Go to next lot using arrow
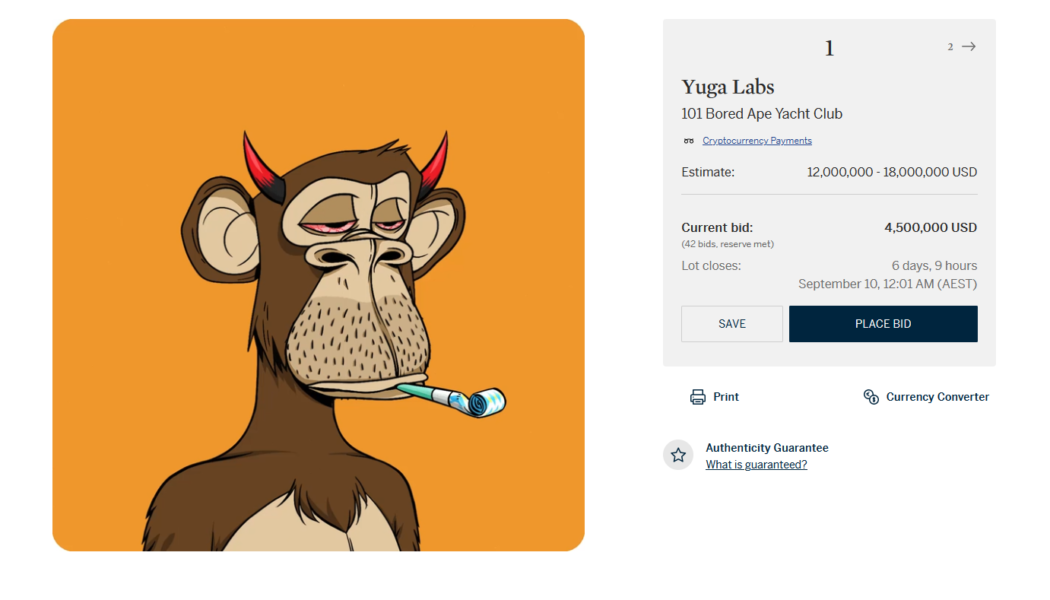The height and width of the screenshot is (600, 1050). pos(968,47)
